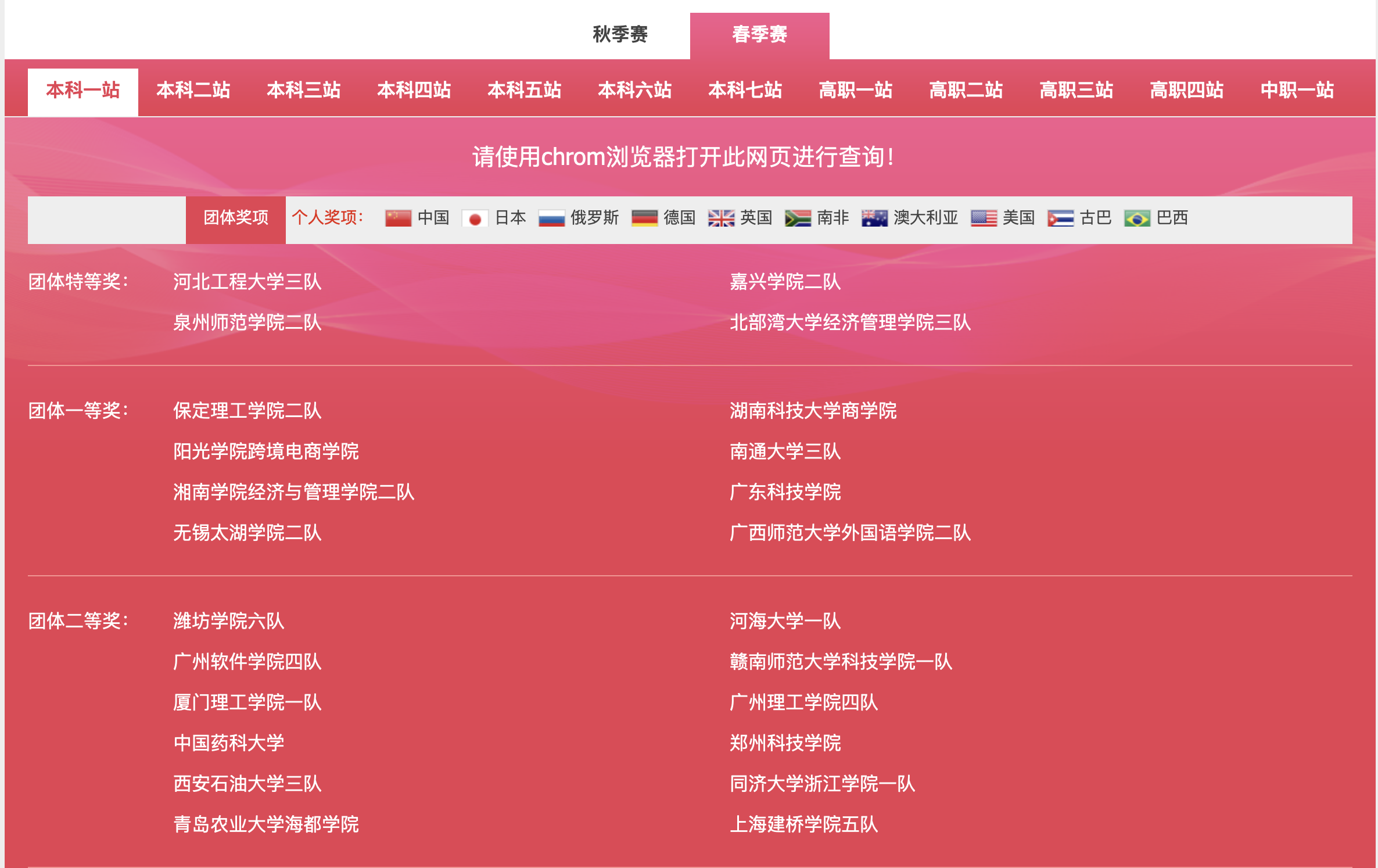Switch to 高职一站 tab
This screenshot has width=1378, height=868.
click(856, 91)
